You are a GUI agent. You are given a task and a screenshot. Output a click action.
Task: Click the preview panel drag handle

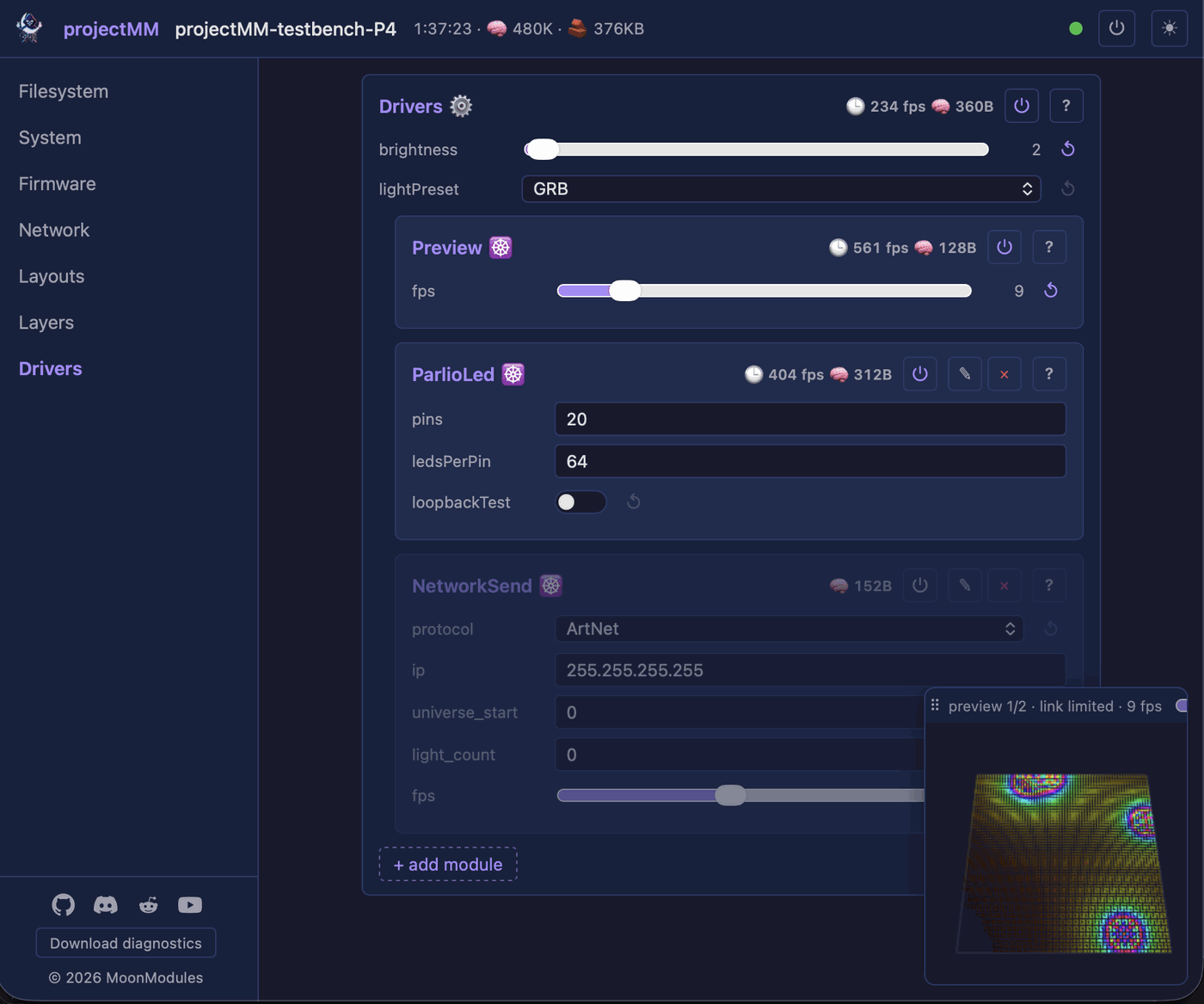[935, 705]
